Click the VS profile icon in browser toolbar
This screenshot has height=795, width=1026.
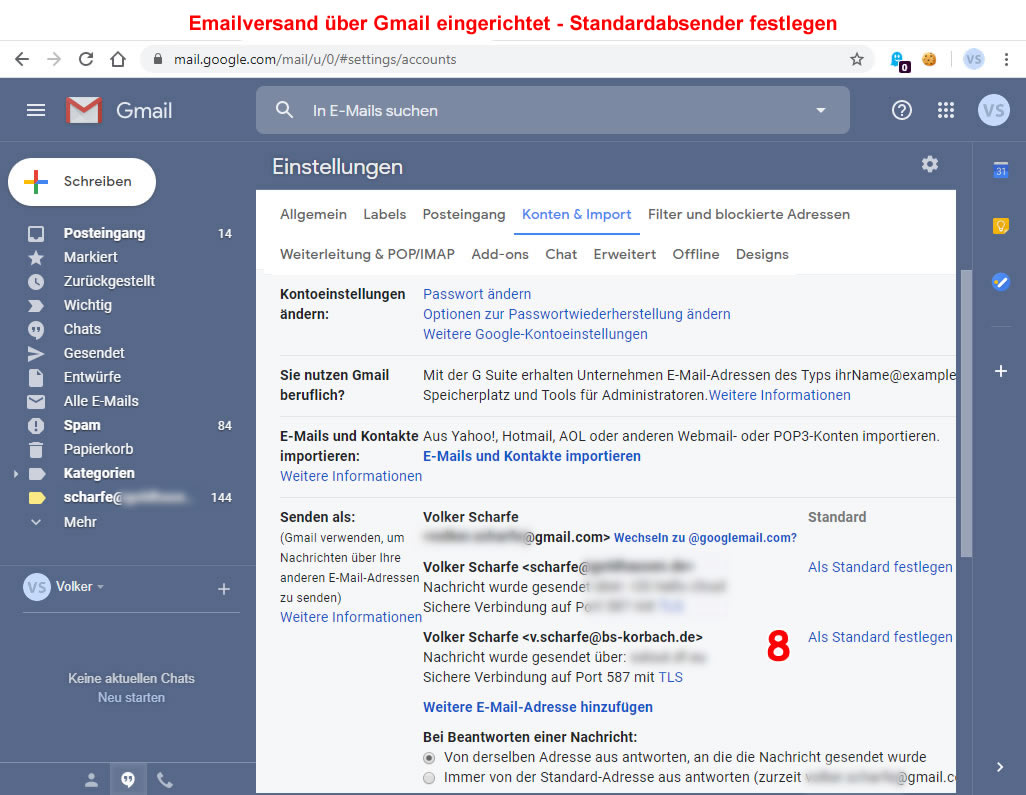point(974,60)
